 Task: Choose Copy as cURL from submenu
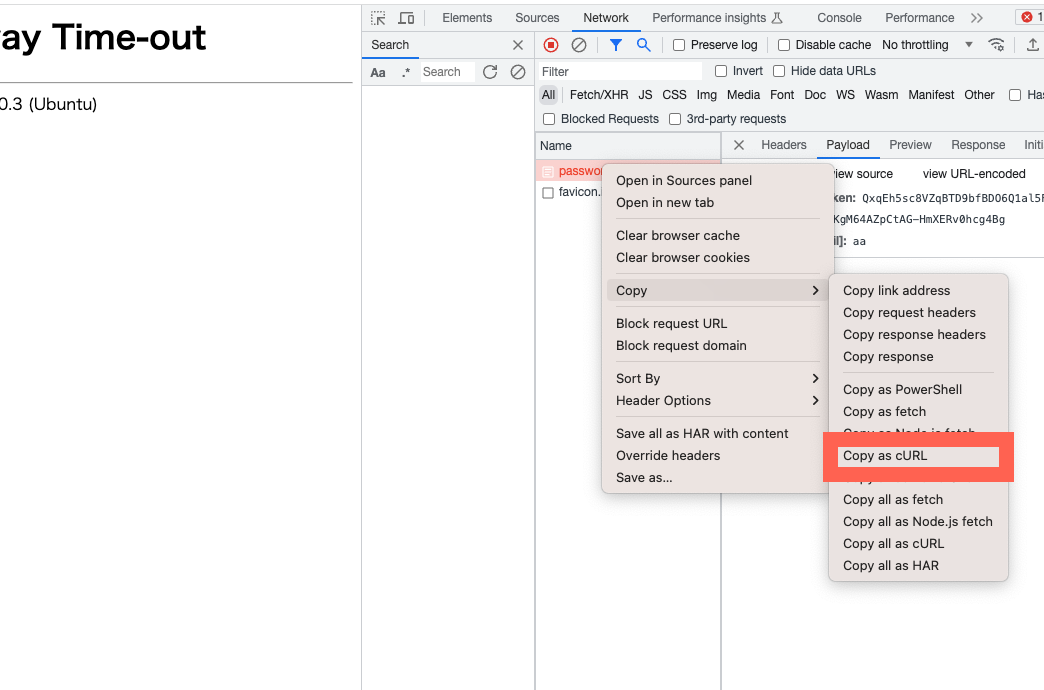[885, 456]
